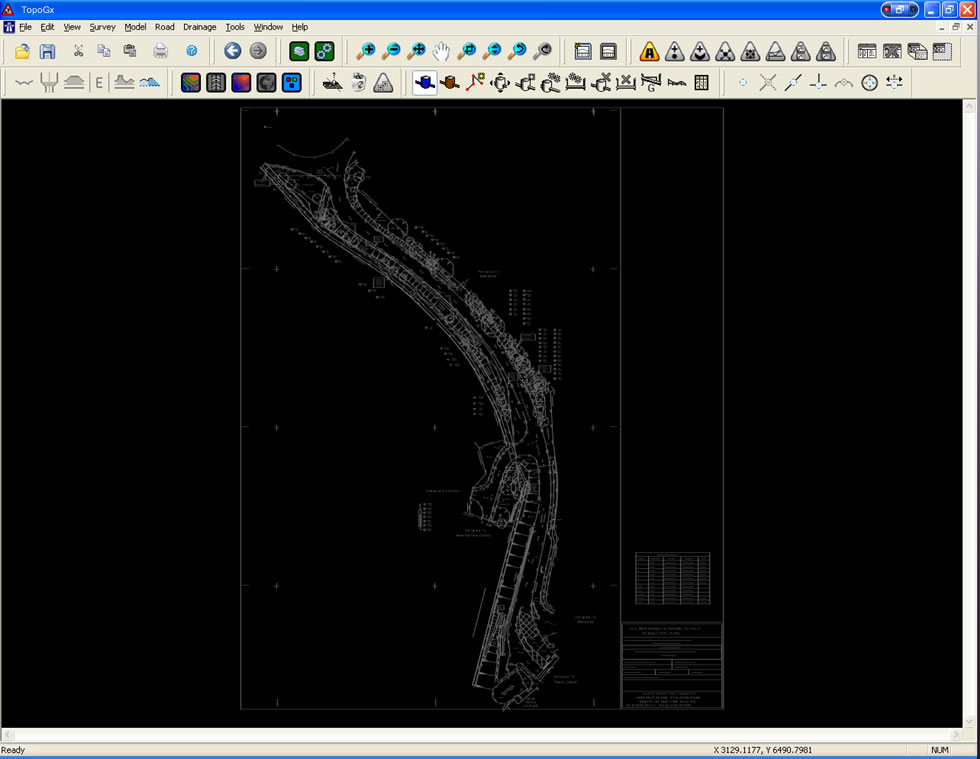This screenshot has width=980, height=759.
Task: Click the coordinate table grid icon
Action: pos(867,51)
